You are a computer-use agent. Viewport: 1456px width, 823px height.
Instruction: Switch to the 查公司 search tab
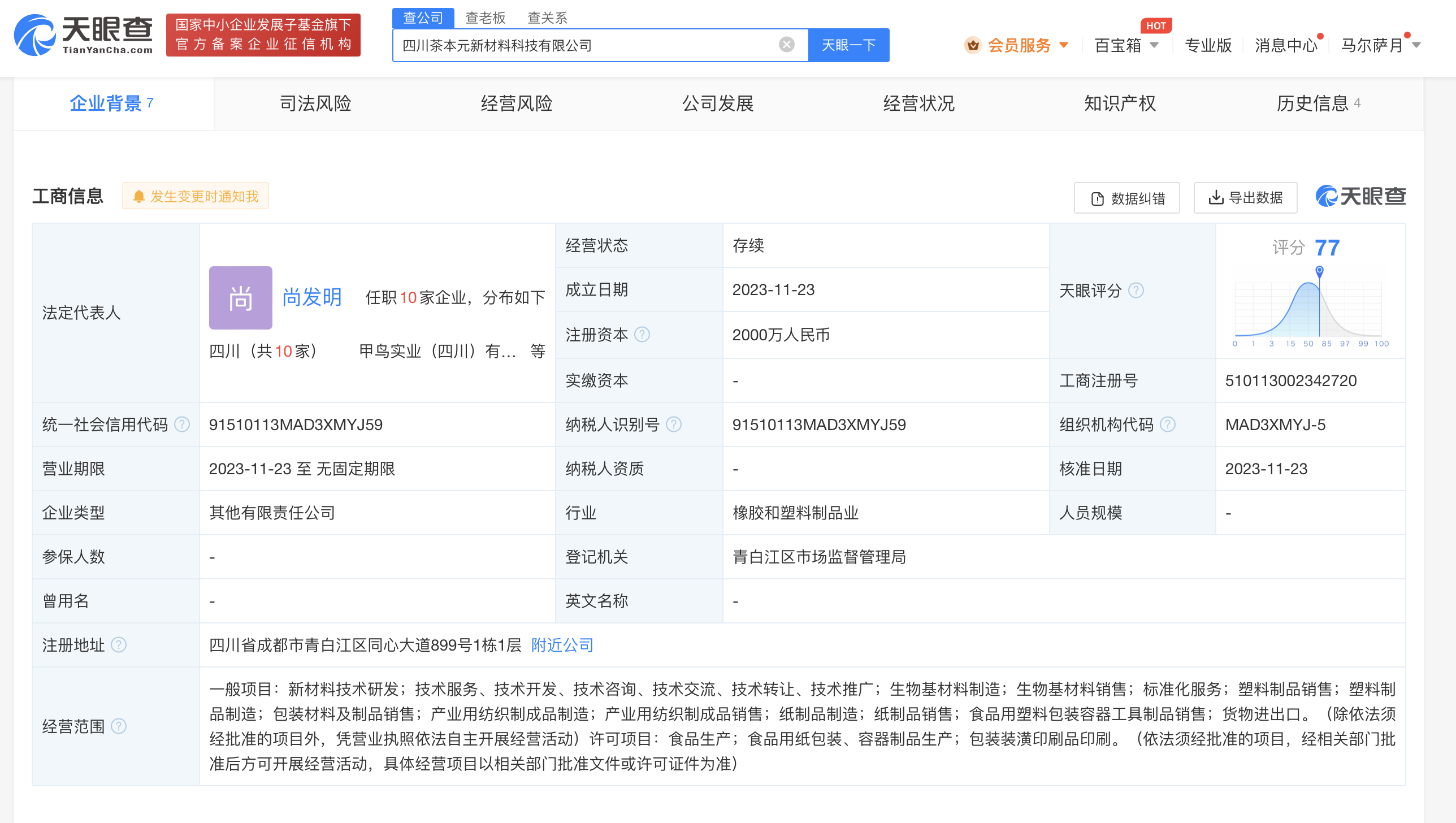coord(423,18)
